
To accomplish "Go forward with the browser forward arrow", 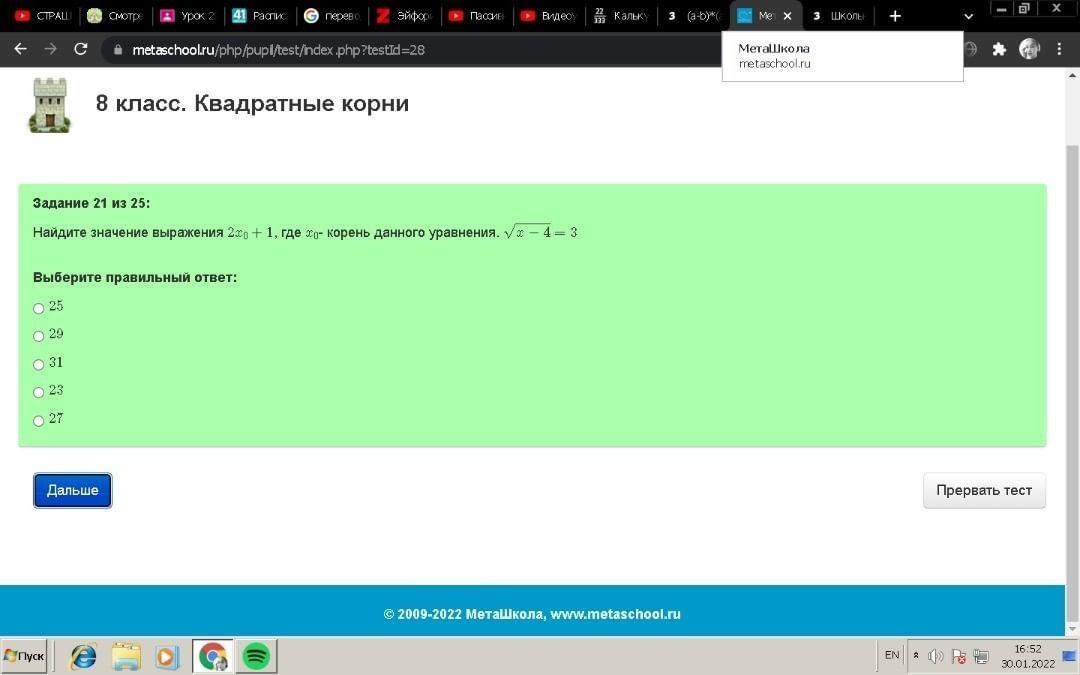I will [x=50, y=49].
